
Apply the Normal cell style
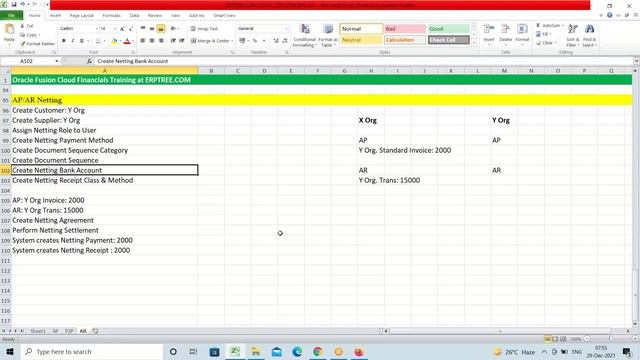click(361, 29)
